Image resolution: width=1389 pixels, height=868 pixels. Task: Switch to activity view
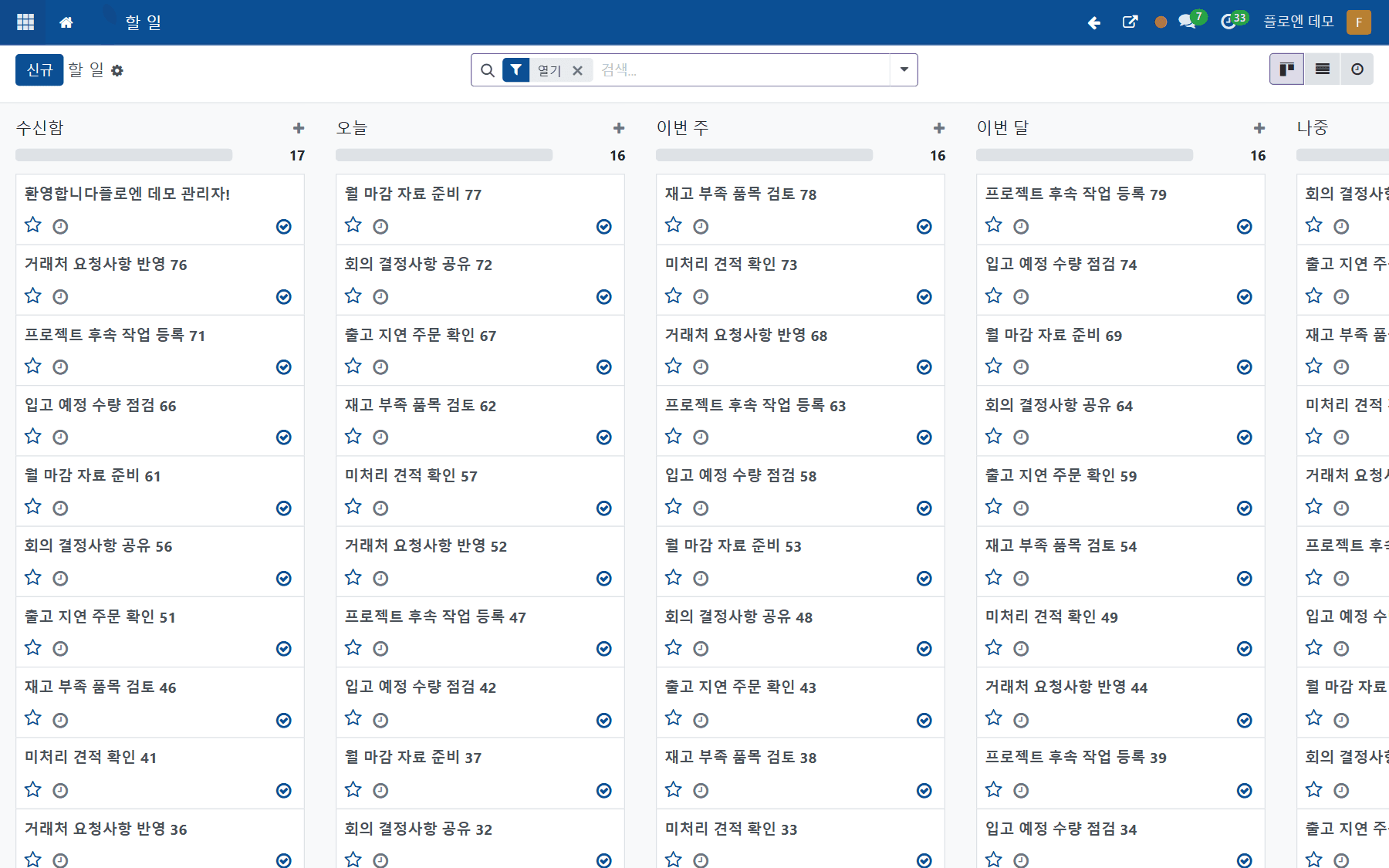[x=1357, y=69]
